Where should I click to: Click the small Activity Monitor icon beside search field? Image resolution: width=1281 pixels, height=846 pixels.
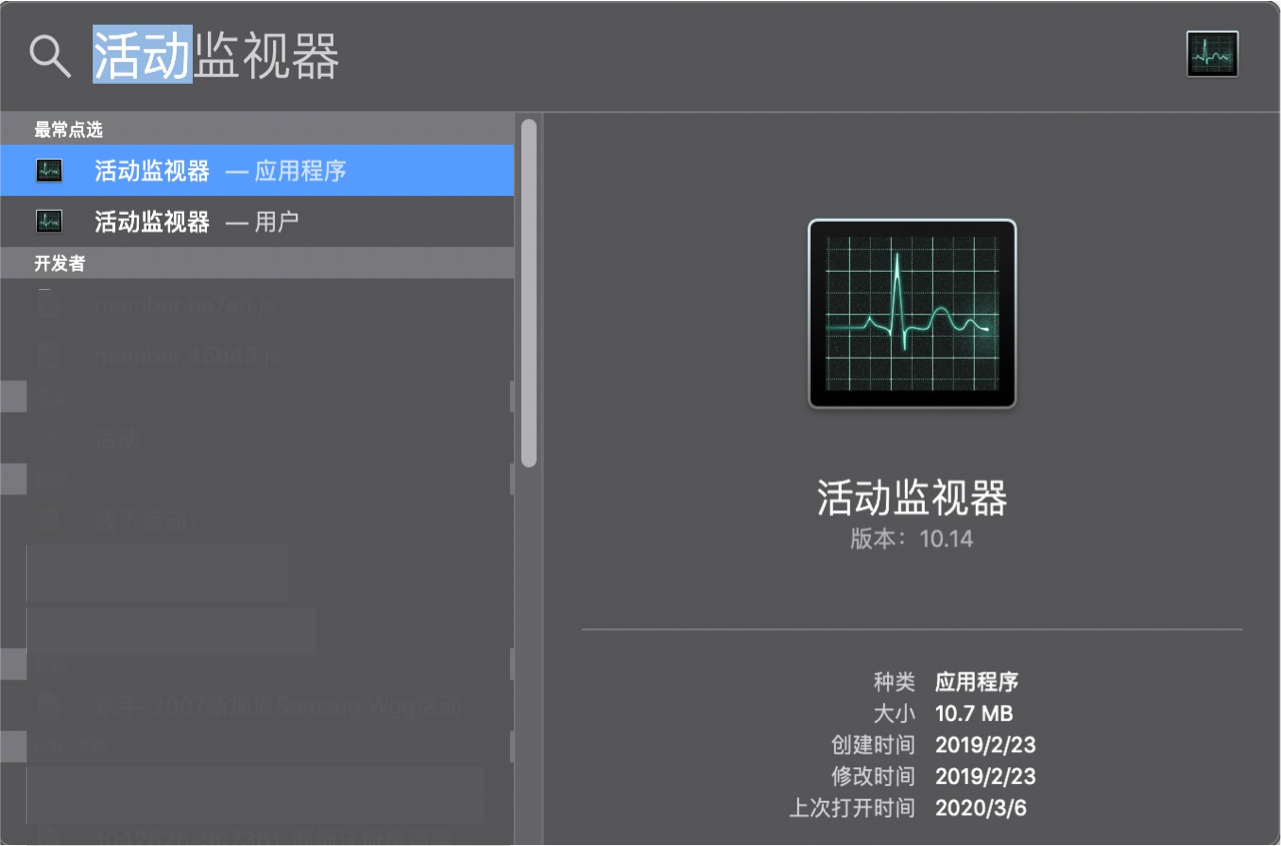coord(1212,55)
